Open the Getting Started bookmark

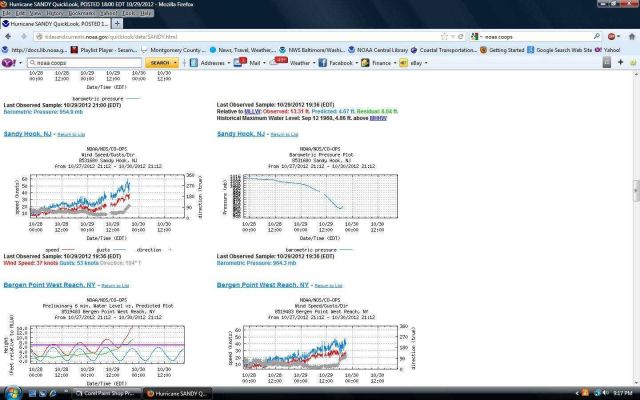click(x=502, y=50)
